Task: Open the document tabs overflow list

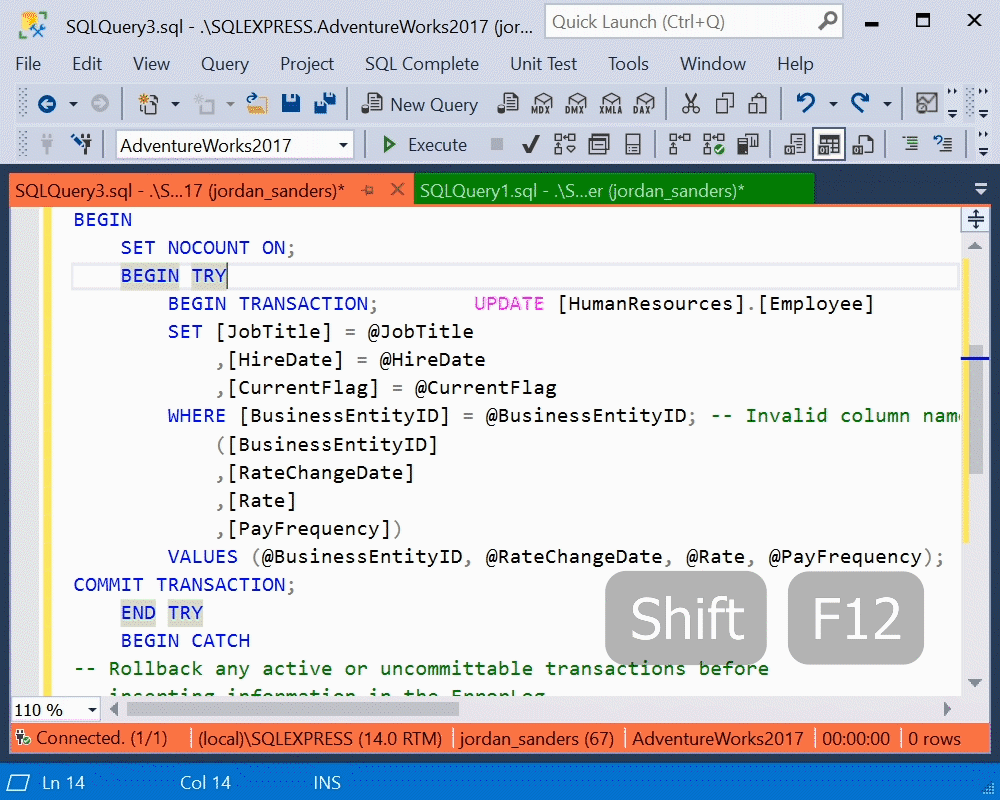Action: click(x=981, y=189)
